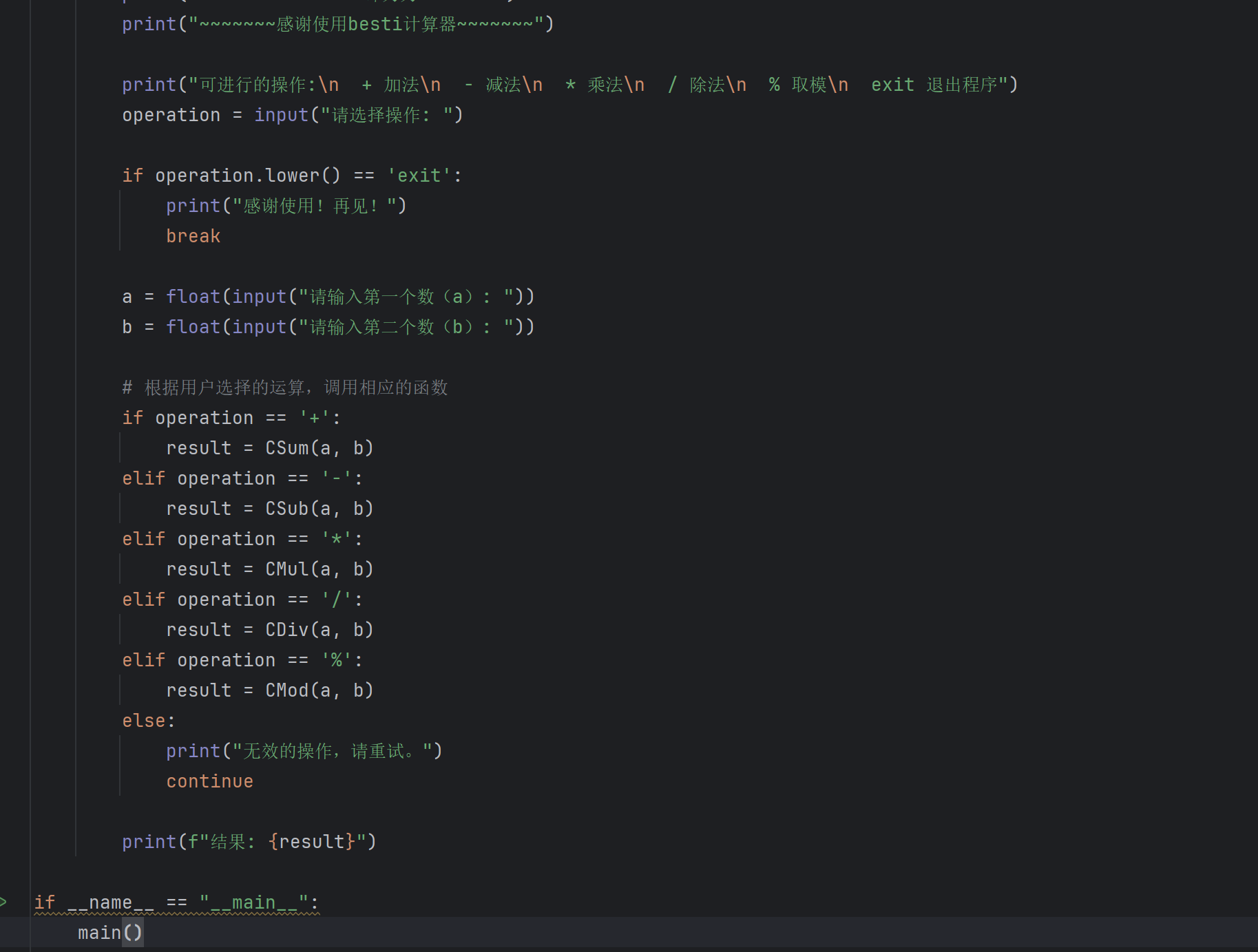Click the b = float(input(...)) line
This screenshot has height=952, width=1258.
[328, 327]
